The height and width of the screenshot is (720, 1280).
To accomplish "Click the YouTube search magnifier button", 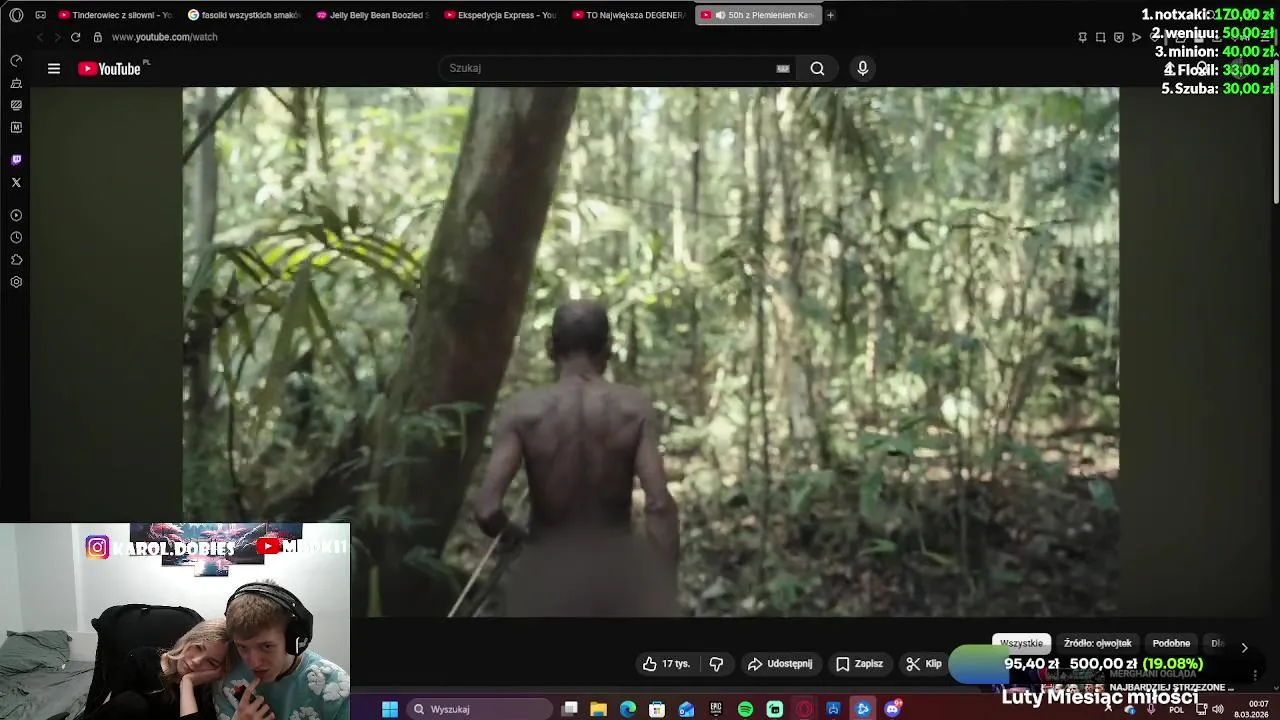I will click(817, 68).
